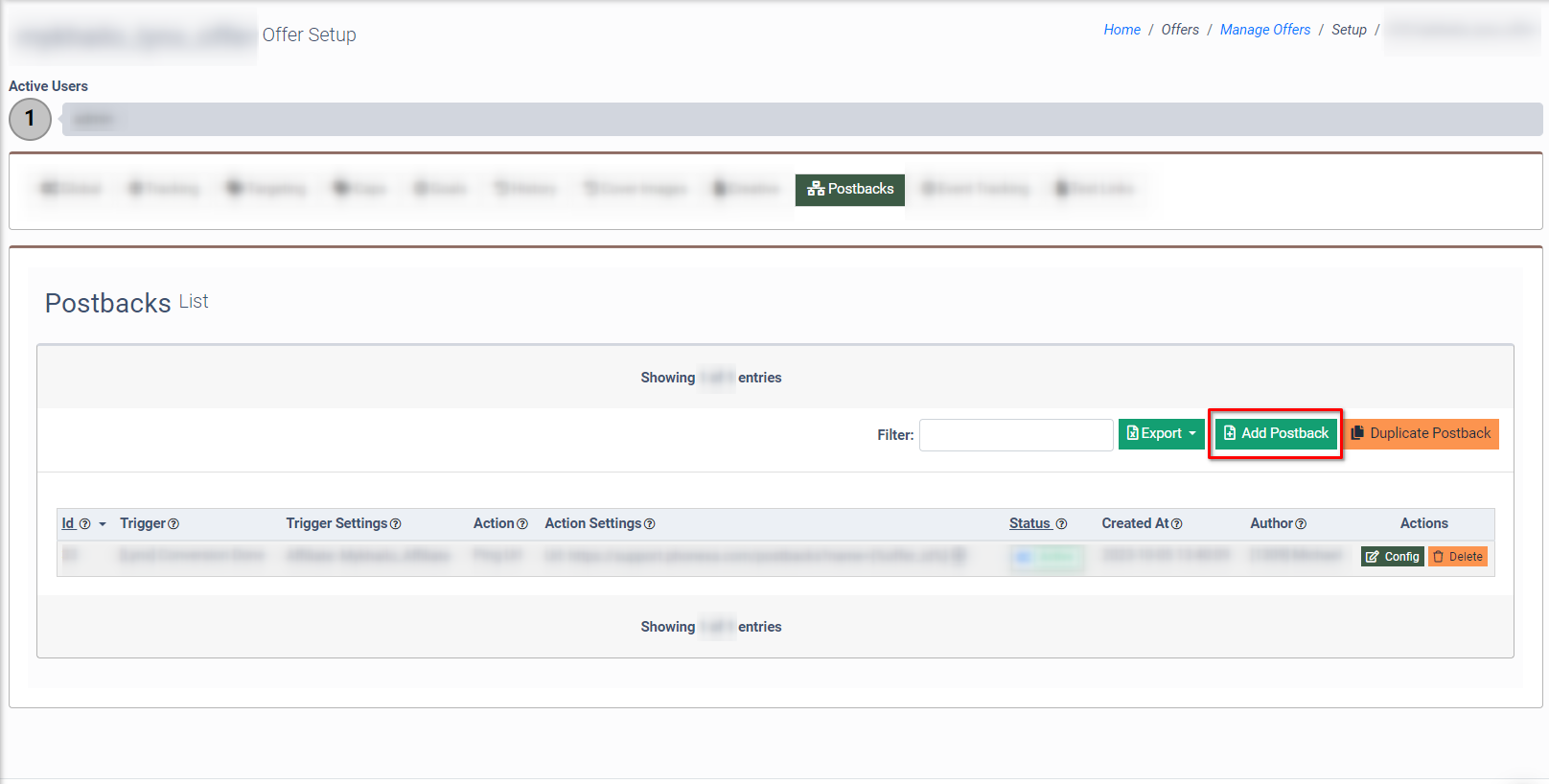This screenshot has width=1549, height=784.
Task: Open the Created At help icon
Action: [x=1177, y=524]
